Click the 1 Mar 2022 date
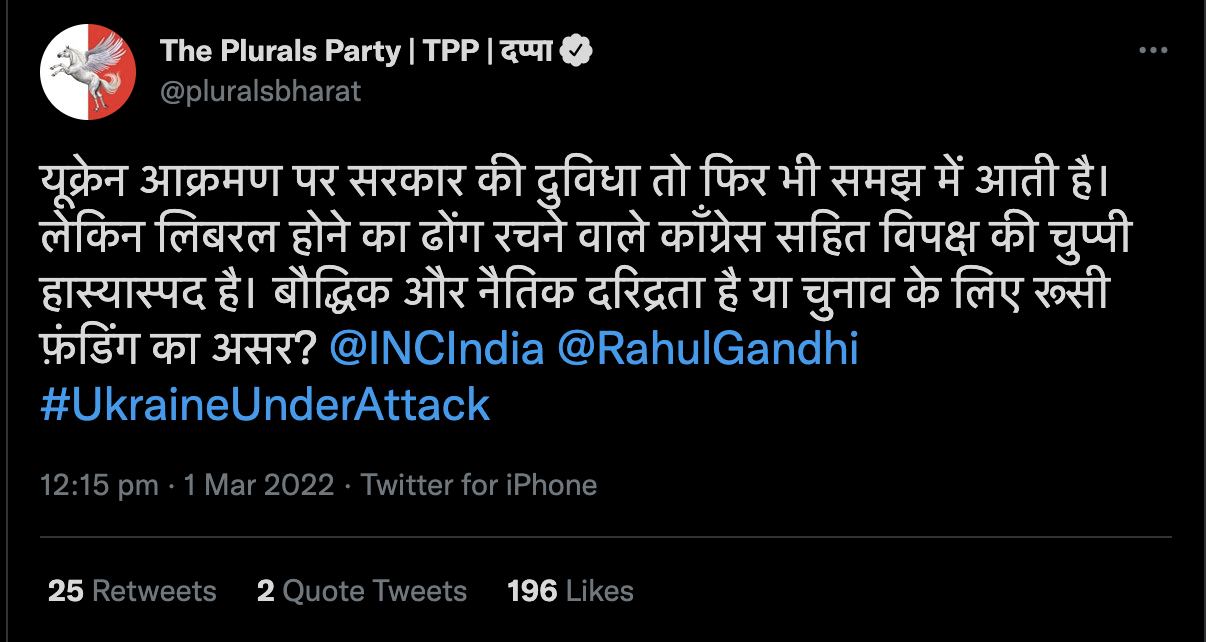1206x642 pixels. (x=258, y=486)
